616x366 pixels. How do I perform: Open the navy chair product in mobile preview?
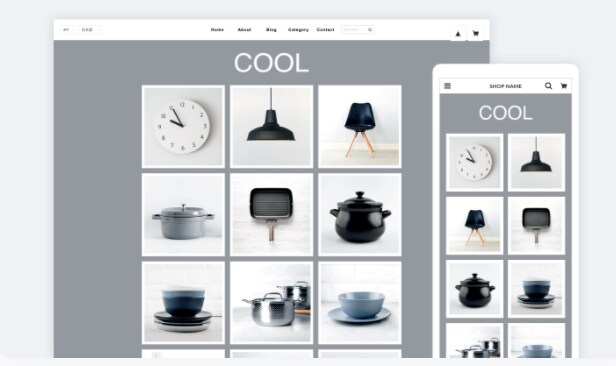click(475, 226)
